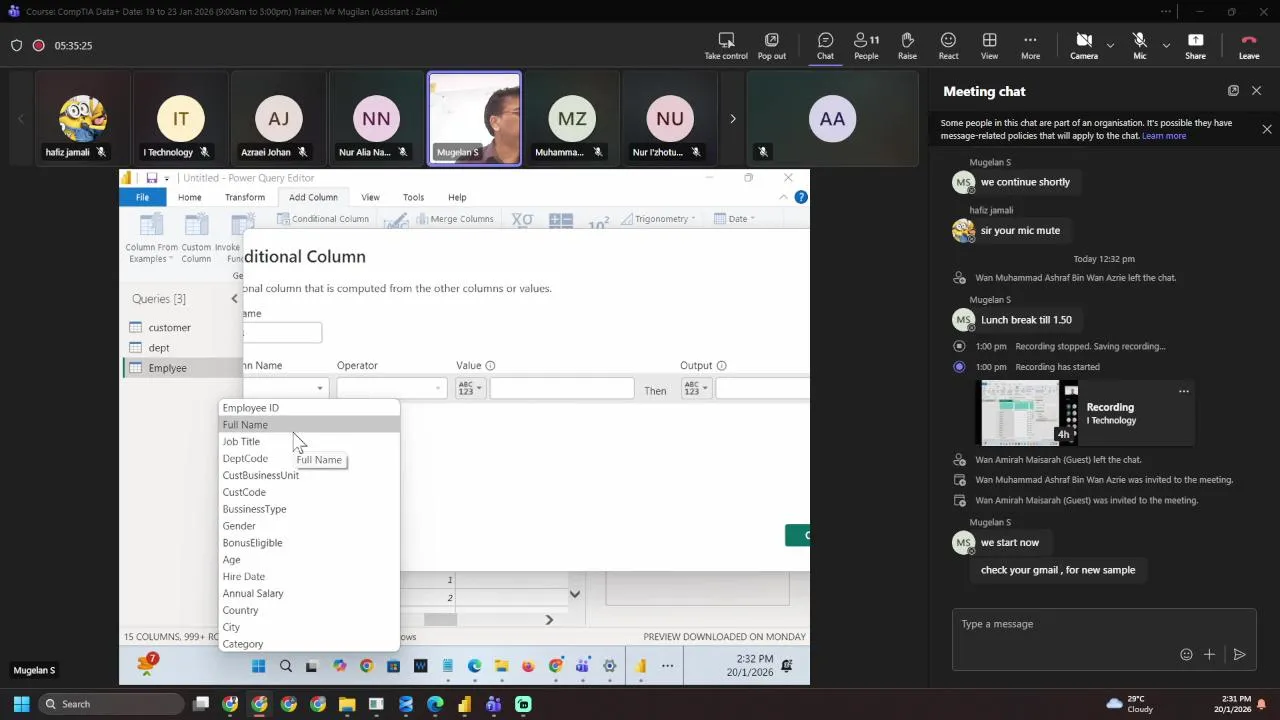Open Power Query help question icon
The image size is (1280, 720).
(x=801, y=197)
